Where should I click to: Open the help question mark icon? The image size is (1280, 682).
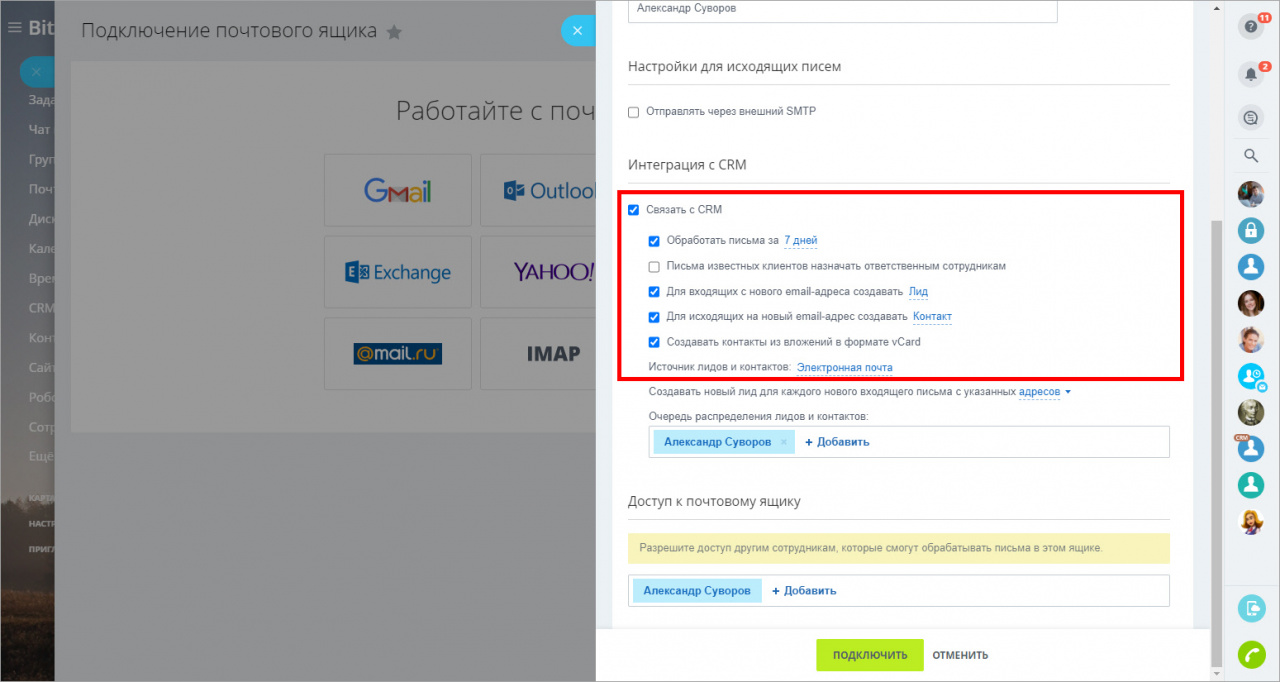coord(1250,28)
